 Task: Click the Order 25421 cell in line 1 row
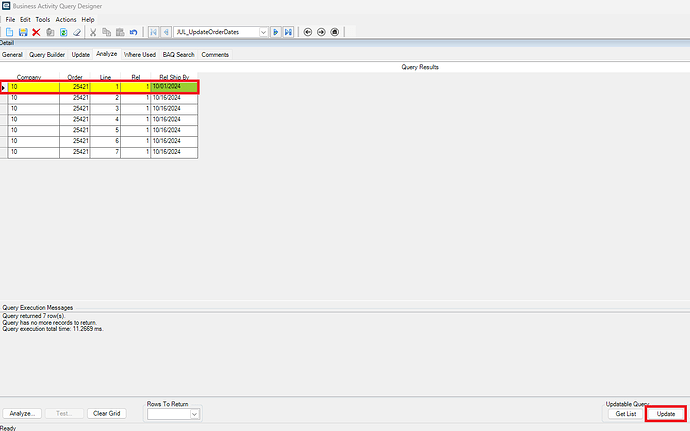(x=75, y=87)
